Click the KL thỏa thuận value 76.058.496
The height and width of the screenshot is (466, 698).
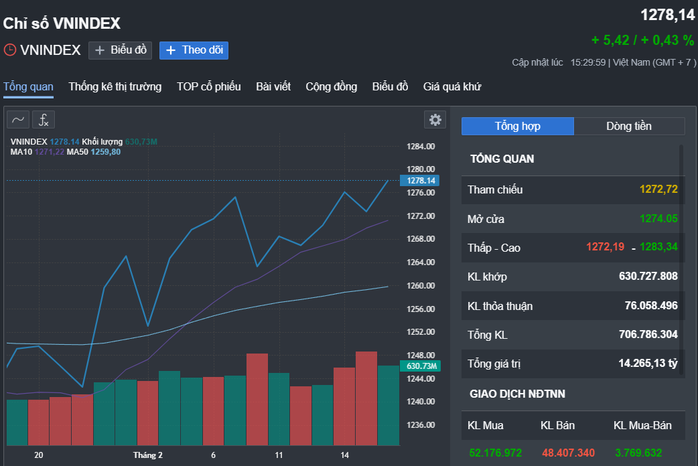click(x=651, y=305)
